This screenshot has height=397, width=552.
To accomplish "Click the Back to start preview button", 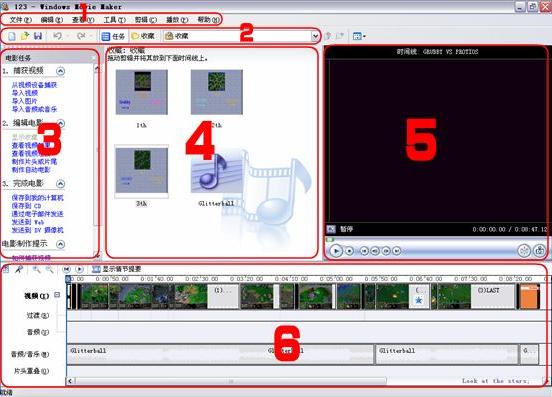I will click(x=364, y=251).
